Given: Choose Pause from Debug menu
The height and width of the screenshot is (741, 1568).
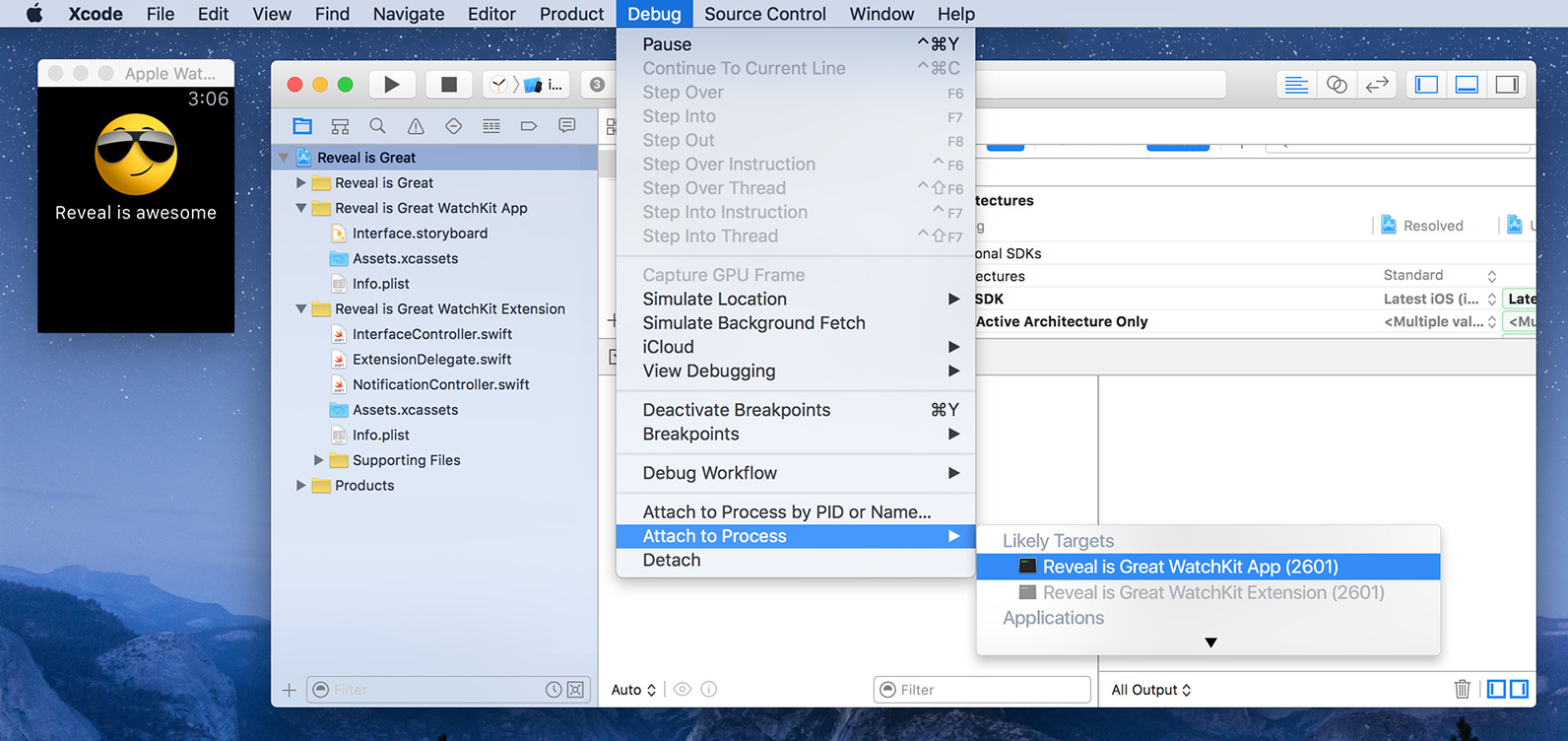Looking at the screenshot, I should tap(796, 44).
